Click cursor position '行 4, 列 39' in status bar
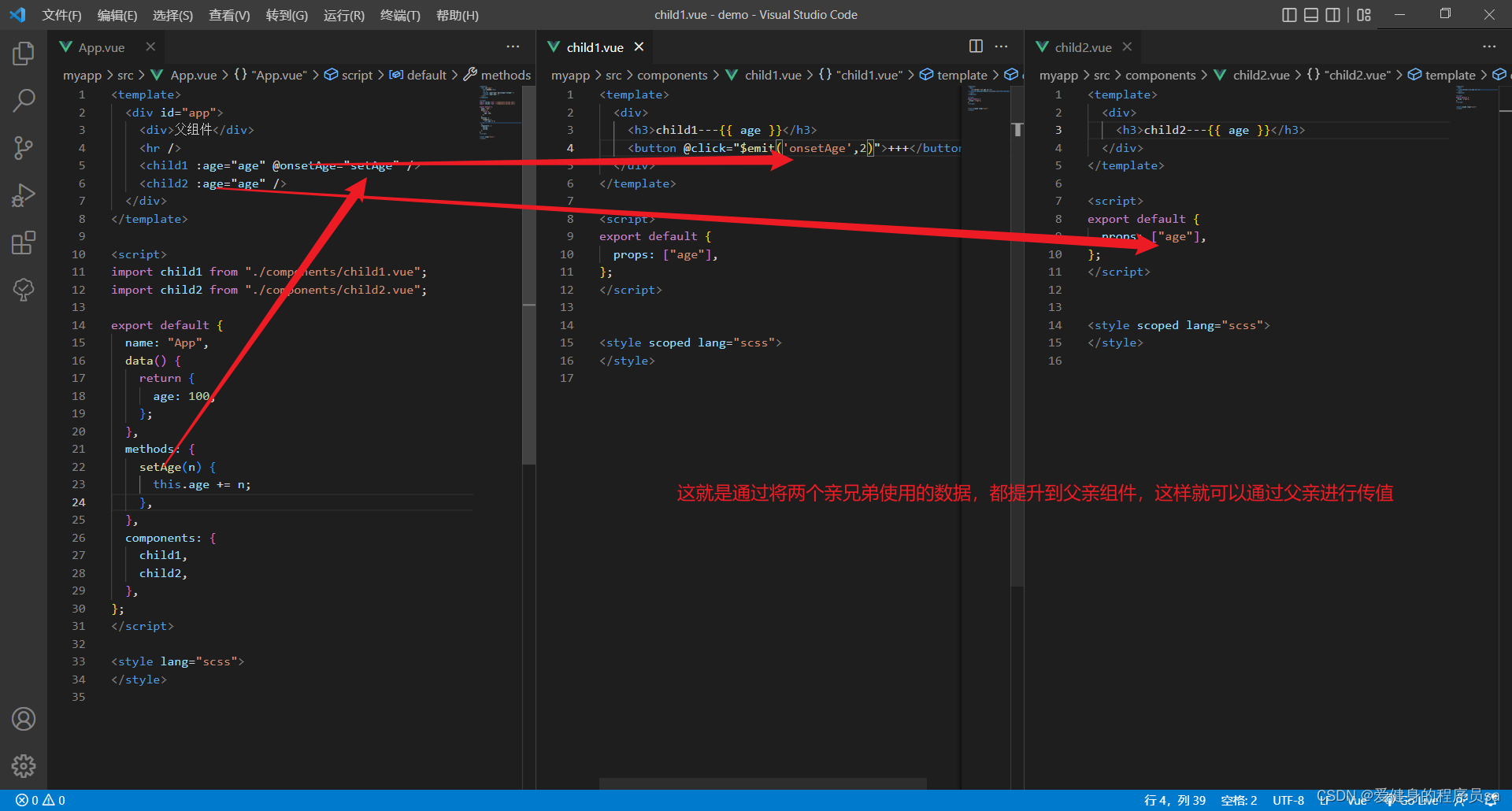1512x811 pixels. coord(1174,800)
